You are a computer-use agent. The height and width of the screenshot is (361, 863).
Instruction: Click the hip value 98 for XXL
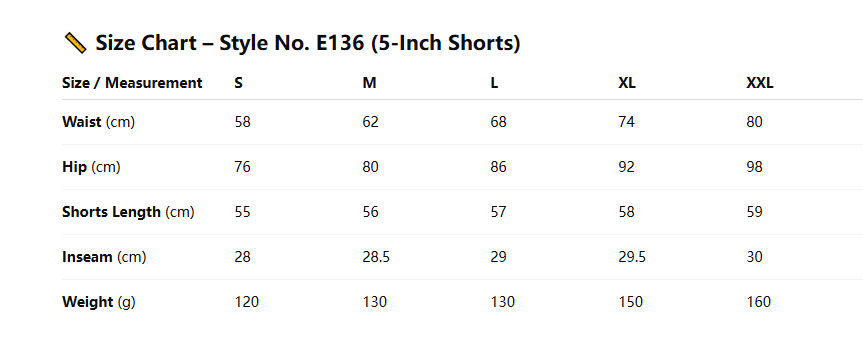(x=755, y=167)
